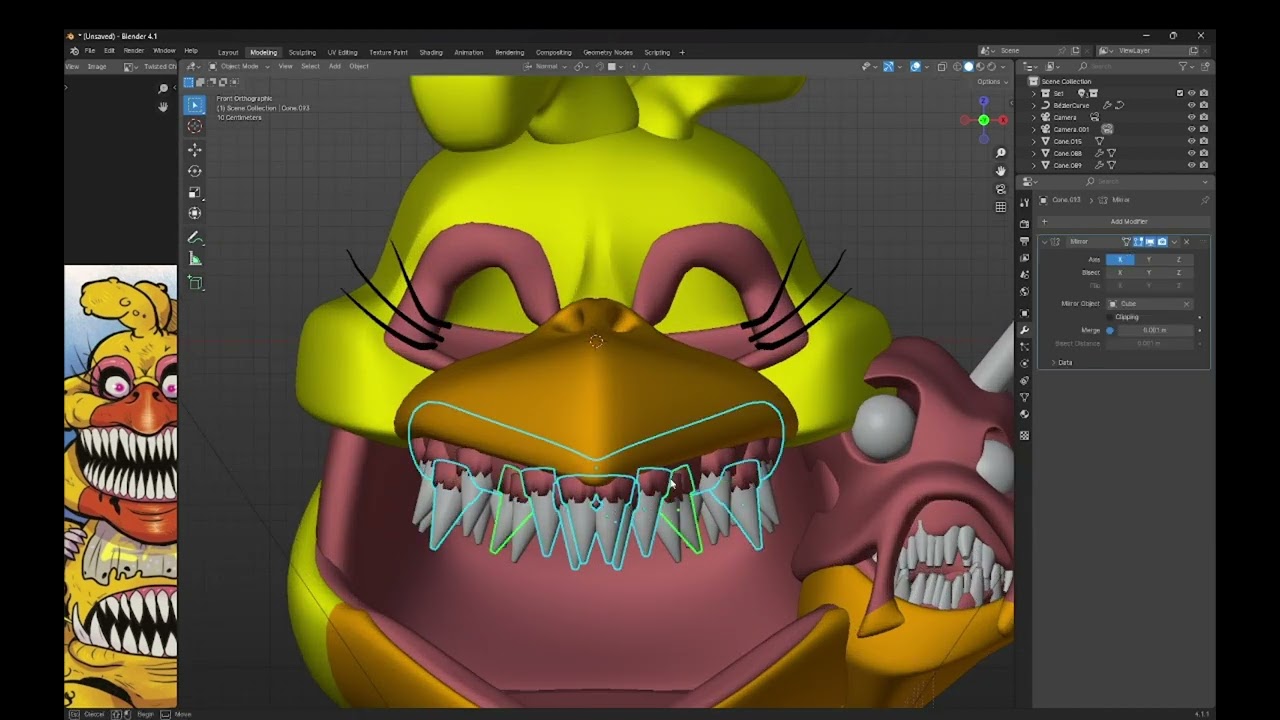Clear the Mirror Object Cube field
The height and width of the screenshot is (720, 1280).
tap(1187, 304)
